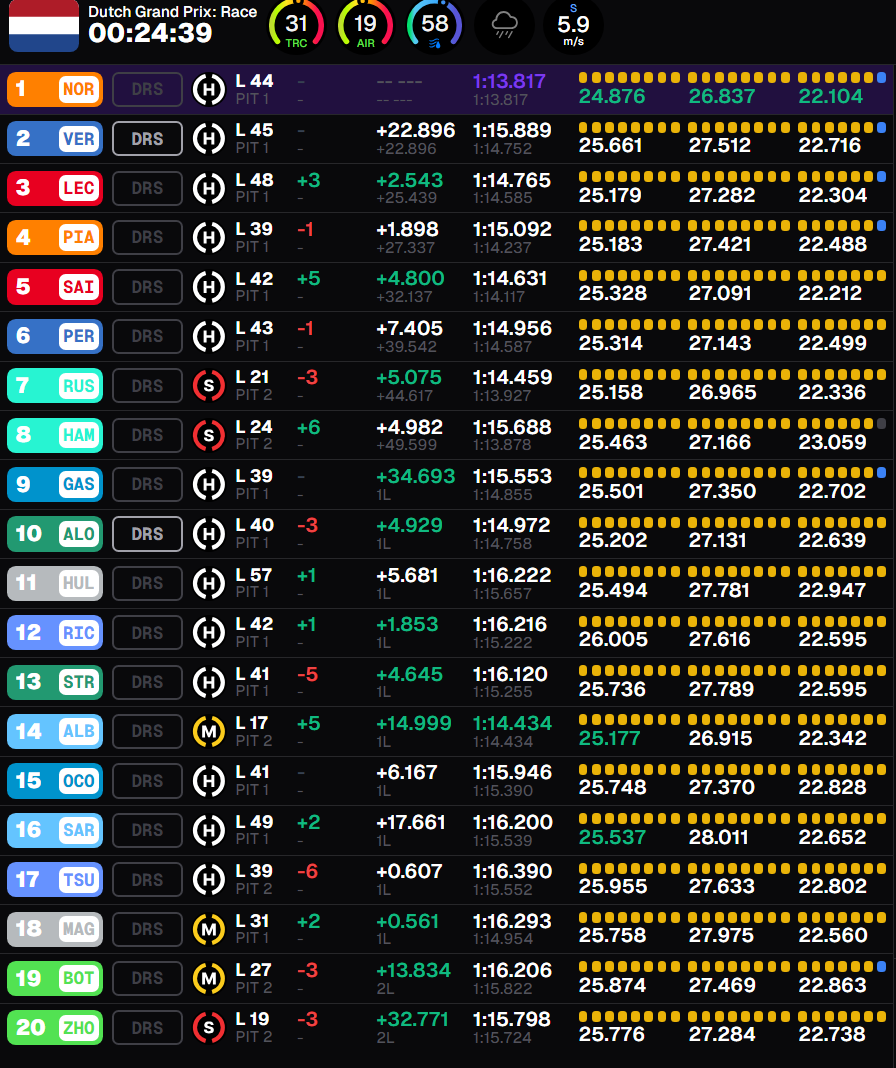Click HAM's soft tyre compound icon
896x1068 pixels.
point(208,435)
